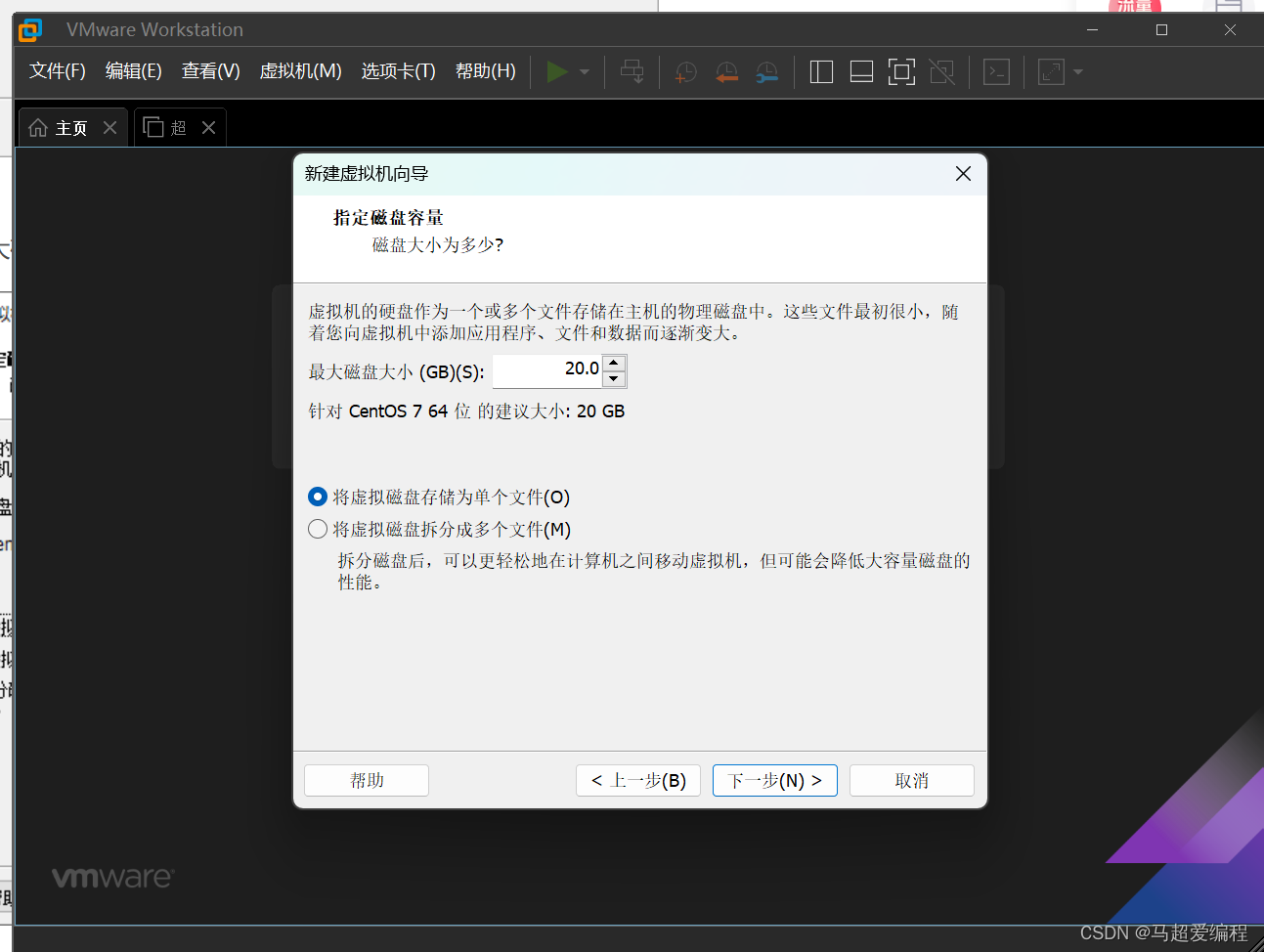Viewport: 1264px width, 952px height.
Task: Close the 超 tab
Action: [208, 127]
